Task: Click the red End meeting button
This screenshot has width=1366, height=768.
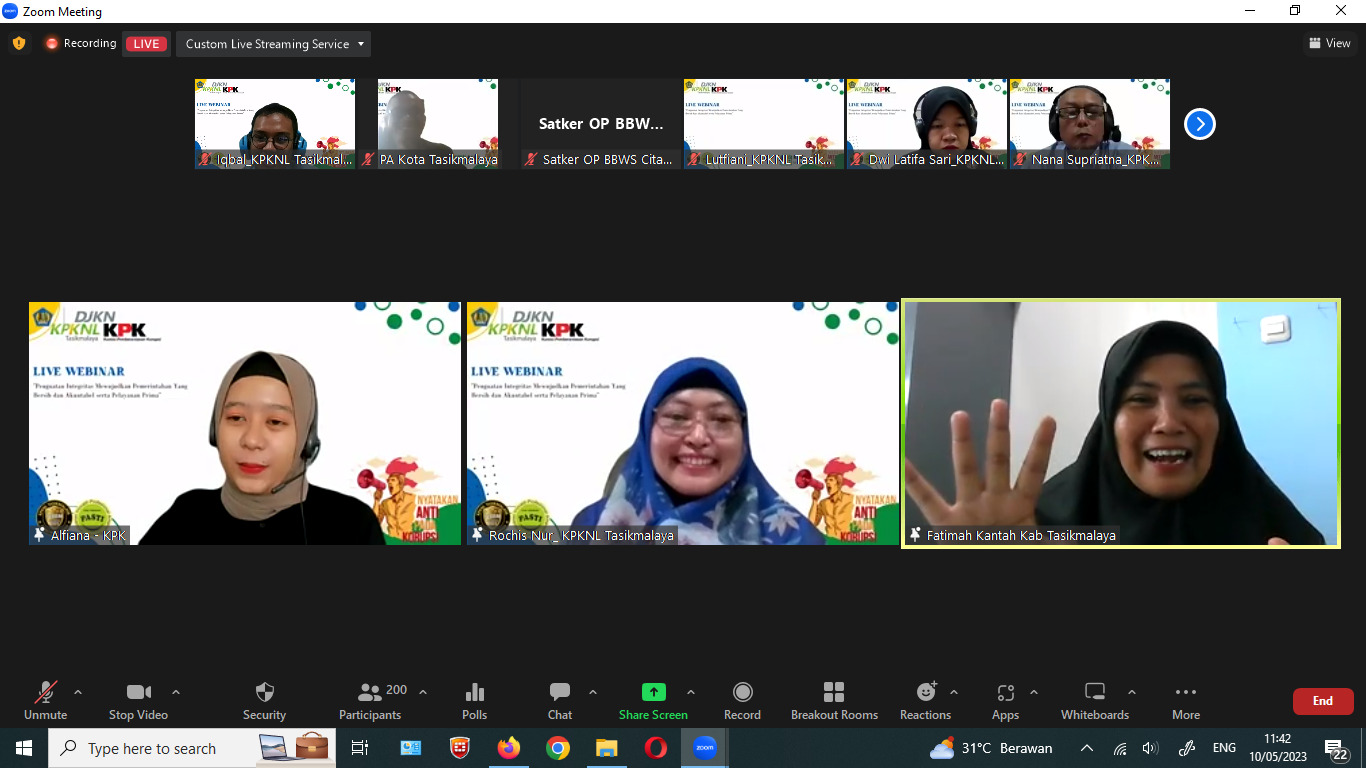Action: pyautogui.click(x=1322, y=701)
